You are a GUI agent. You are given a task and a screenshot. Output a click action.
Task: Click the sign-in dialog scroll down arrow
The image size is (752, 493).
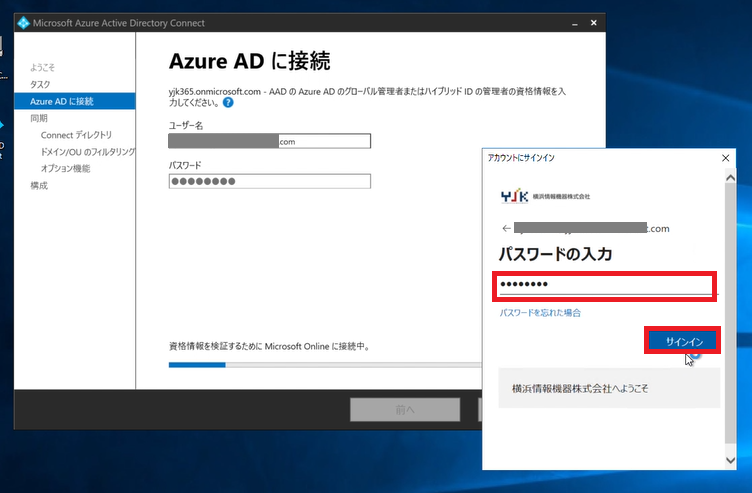[x=730, y=460]
